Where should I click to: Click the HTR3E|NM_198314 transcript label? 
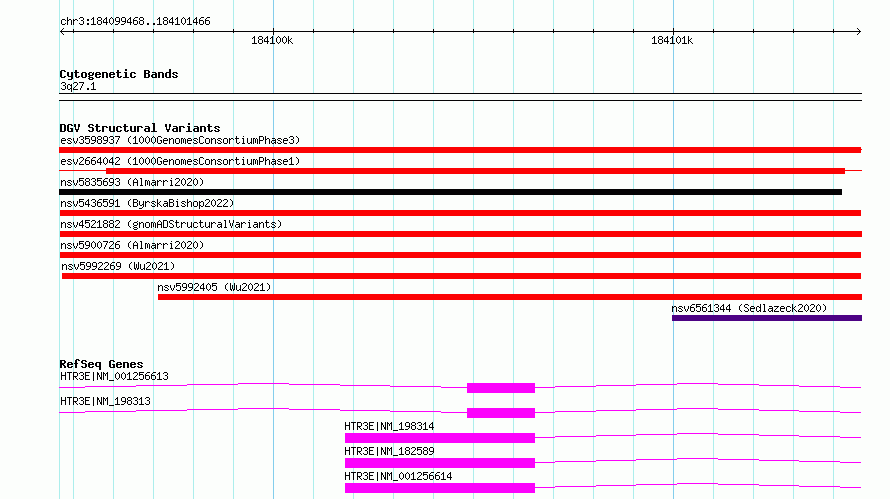[389, 426]
